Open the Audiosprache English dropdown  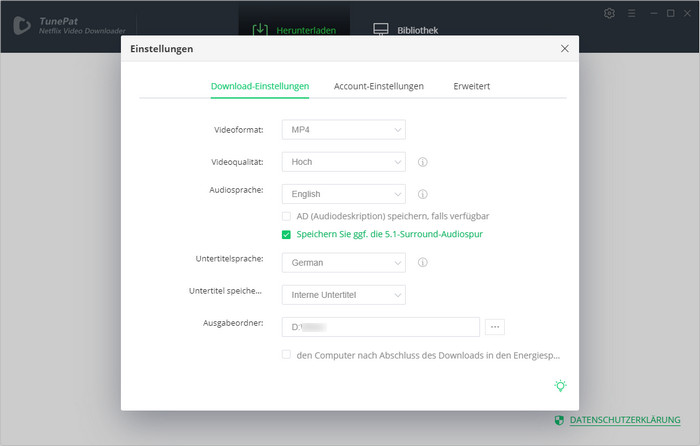[x=343, y=194]
